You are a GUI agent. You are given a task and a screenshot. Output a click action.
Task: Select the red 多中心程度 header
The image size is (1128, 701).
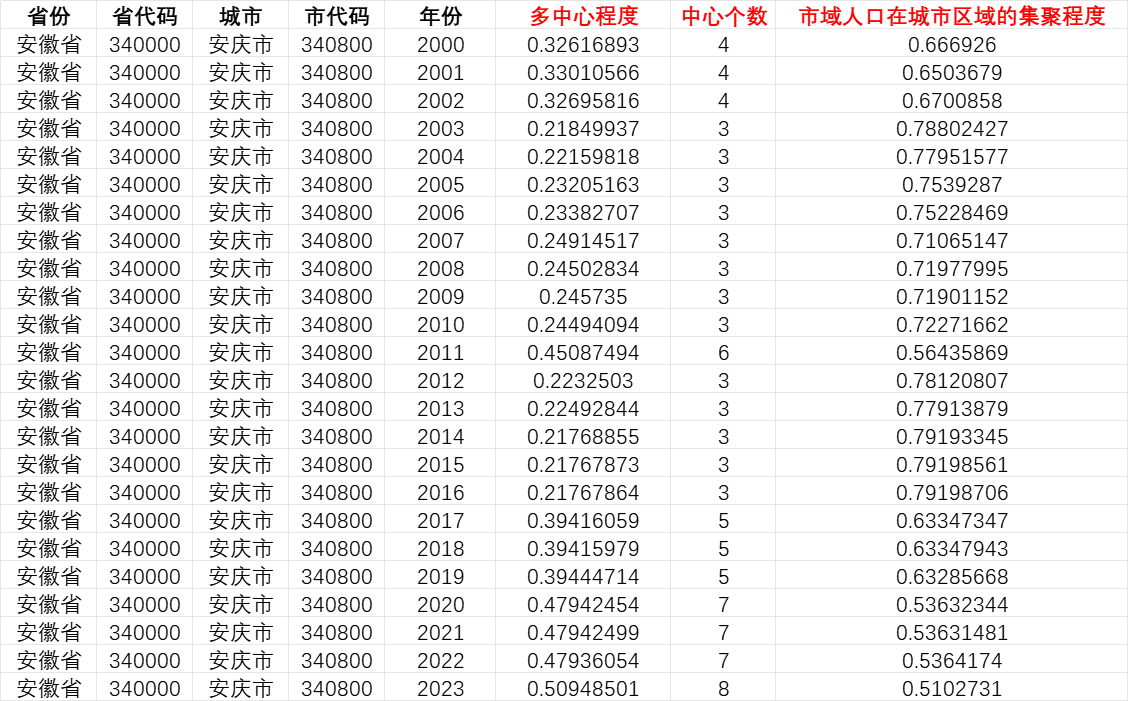(583, 16)
